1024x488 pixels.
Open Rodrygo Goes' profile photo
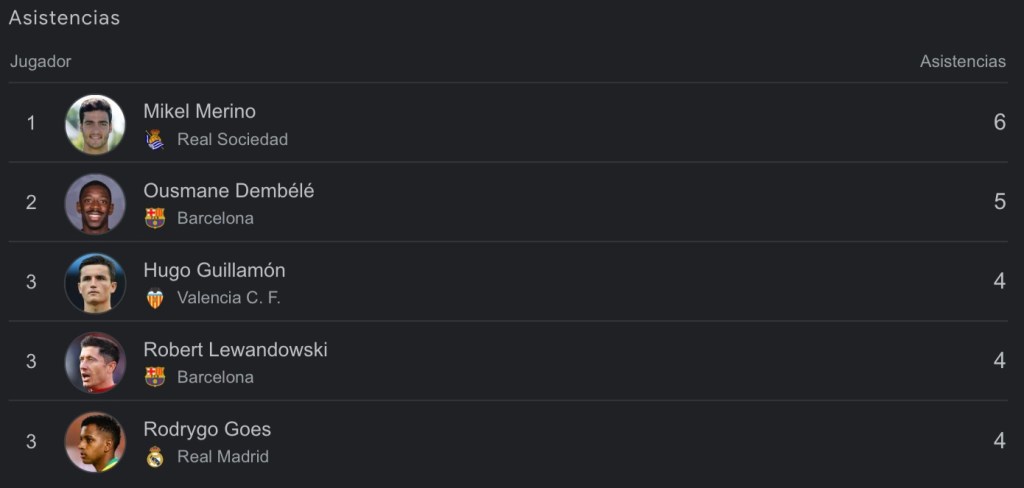(x=95, y=442)
